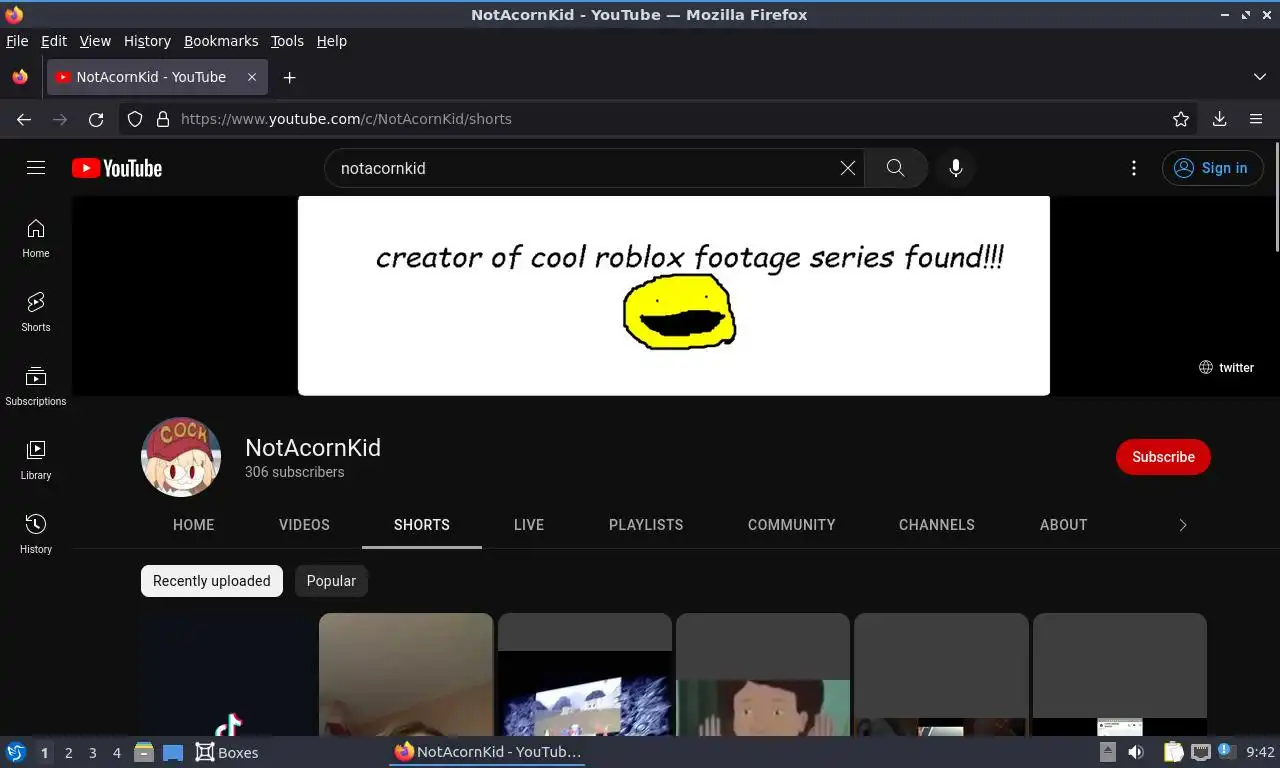Go back with browser back arrow
The width and height of the screenshot is (1280, 768).
(24, 119)
